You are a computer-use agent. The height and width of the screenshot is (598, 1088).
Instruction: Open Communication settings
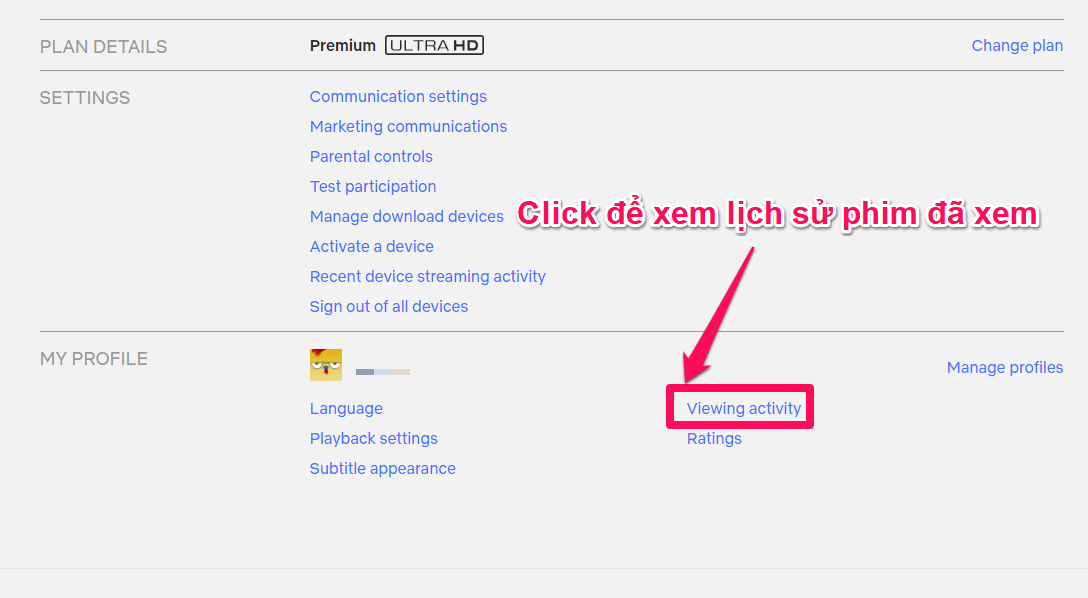398,96
